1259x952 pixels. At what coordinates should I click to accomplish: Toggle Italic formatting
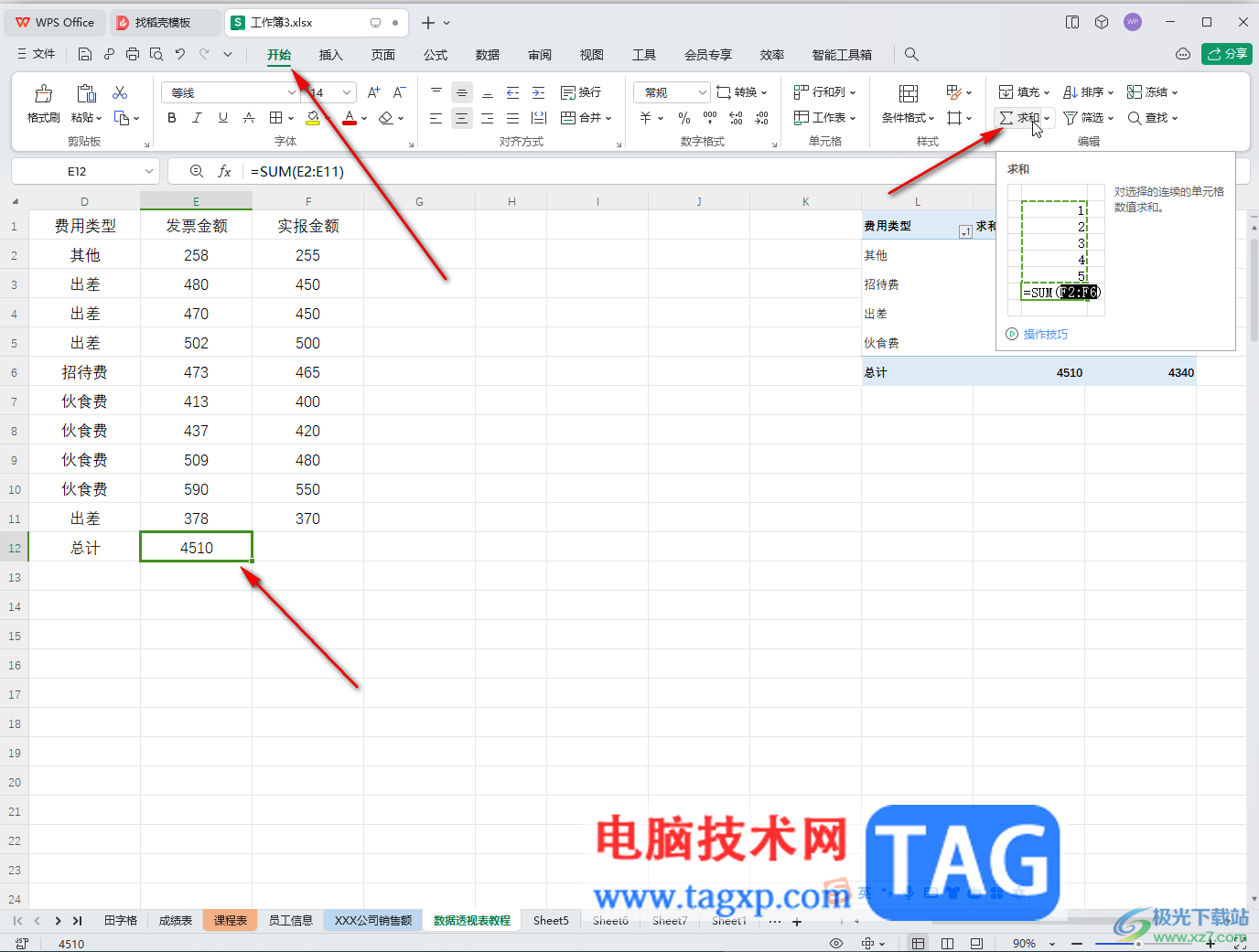coord(197,118)
